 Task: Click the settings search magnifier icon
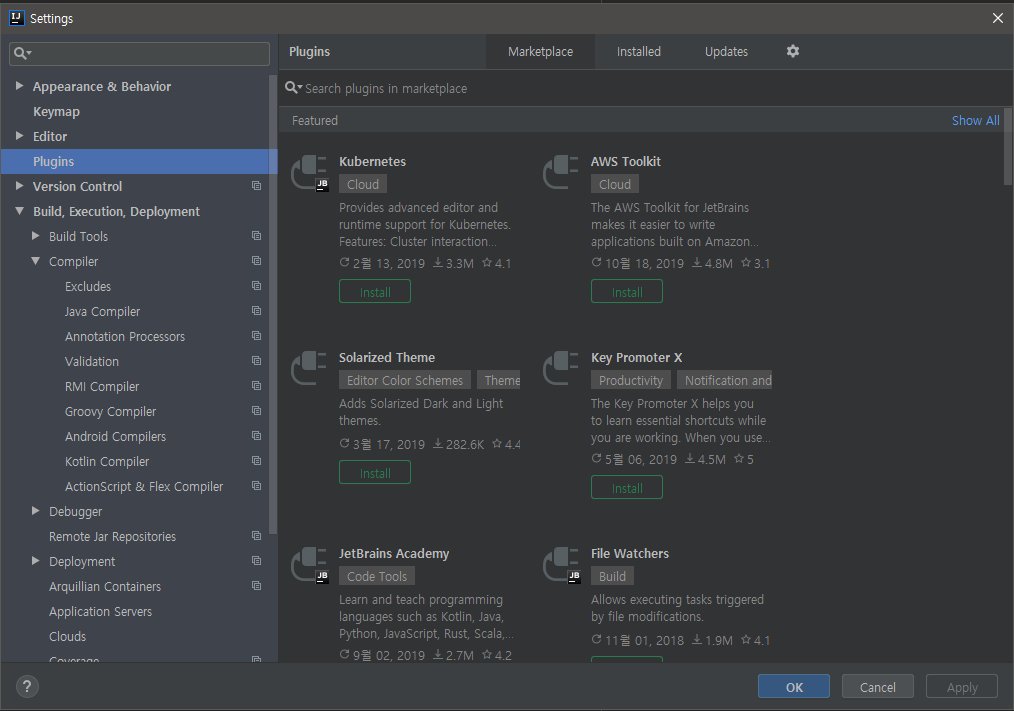(22, 53)
